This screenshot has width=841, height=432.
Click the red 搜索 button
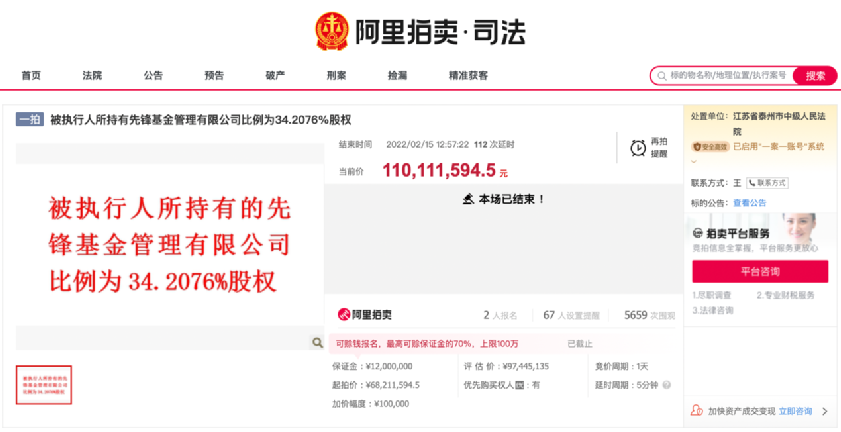click(x=815, y=76)
